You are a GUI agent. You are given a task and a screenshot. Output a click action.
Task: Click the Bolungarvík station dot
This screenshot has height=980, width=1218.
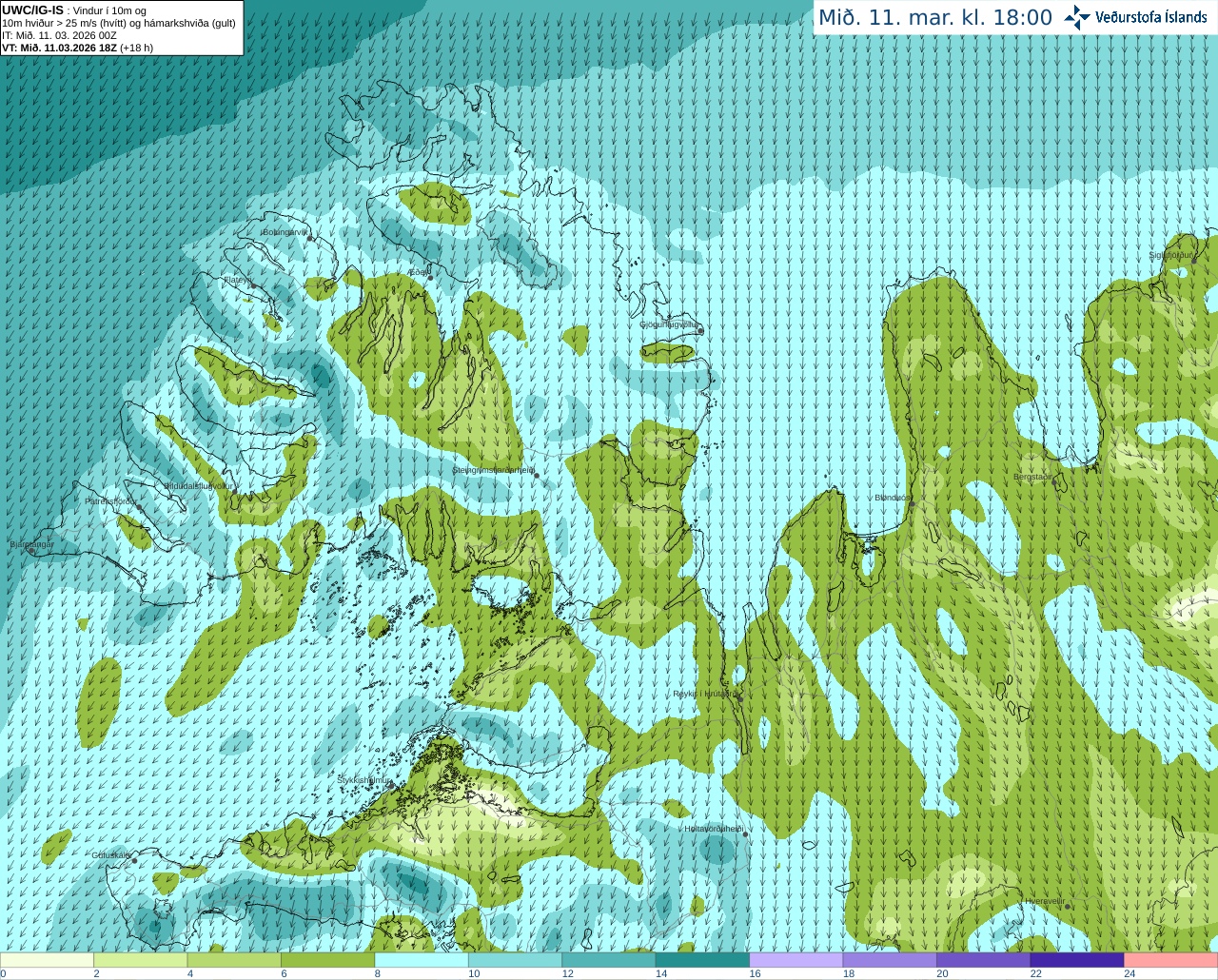[x=310, y=237]
